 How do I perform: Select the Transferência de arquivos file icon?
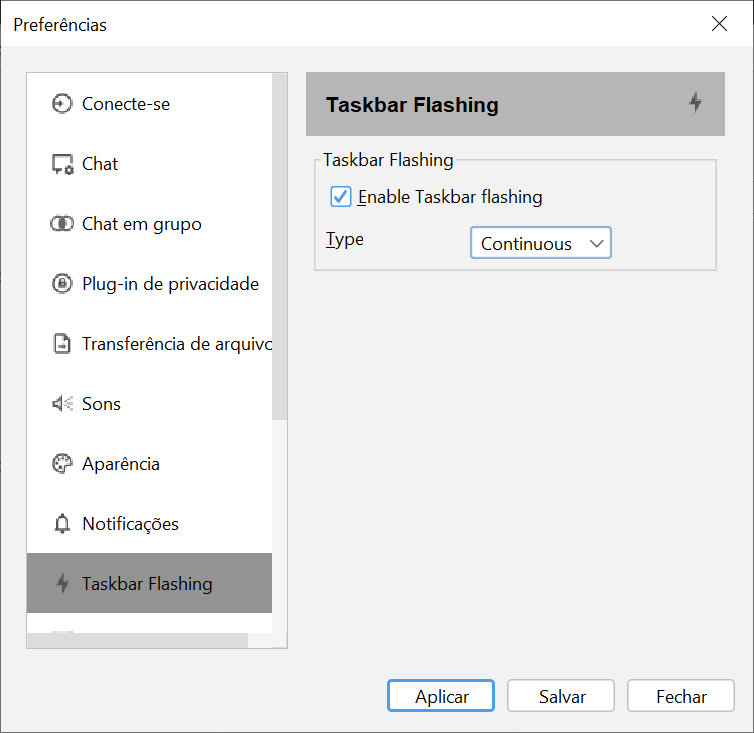(x=62, y=343)
